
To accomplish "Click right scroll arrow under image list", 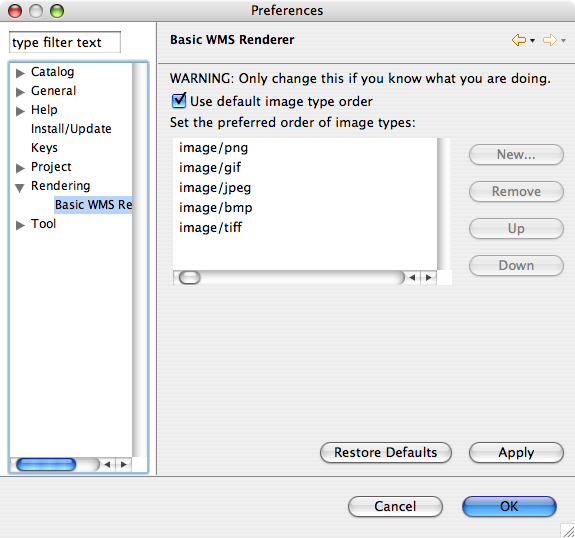I will [x=428, y=278].
